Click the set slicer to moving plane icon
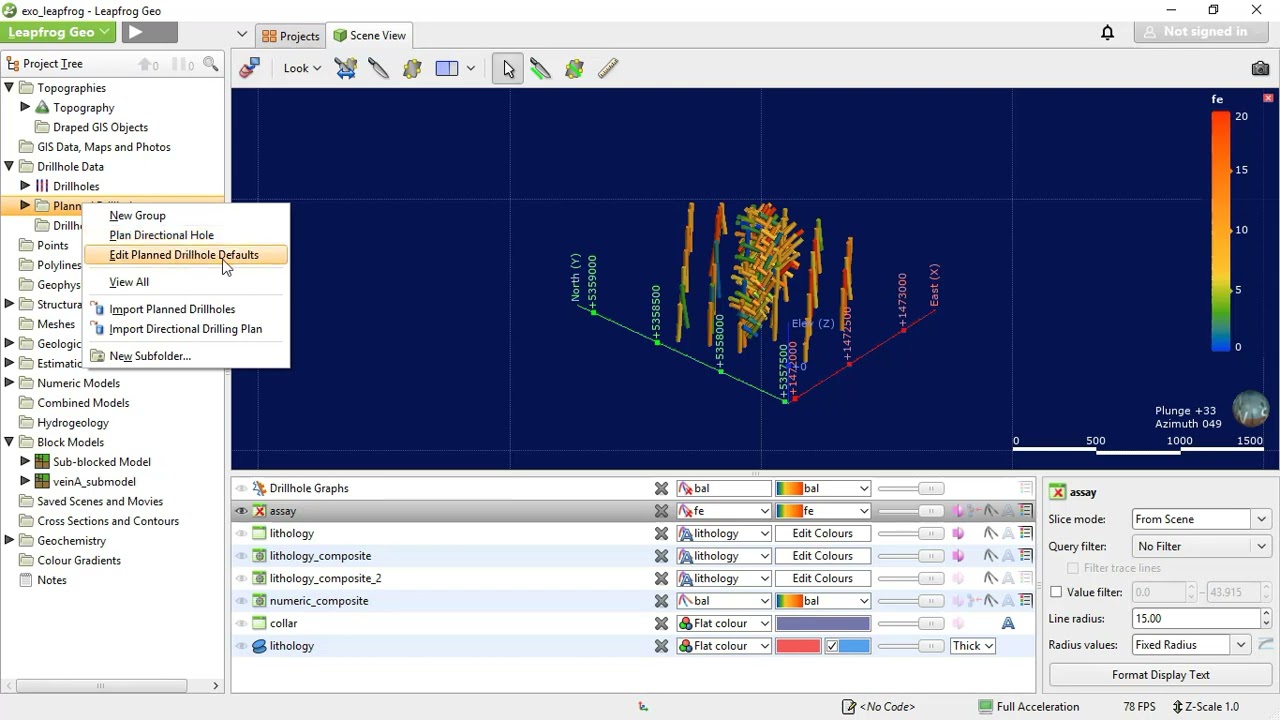 (345, 68)
